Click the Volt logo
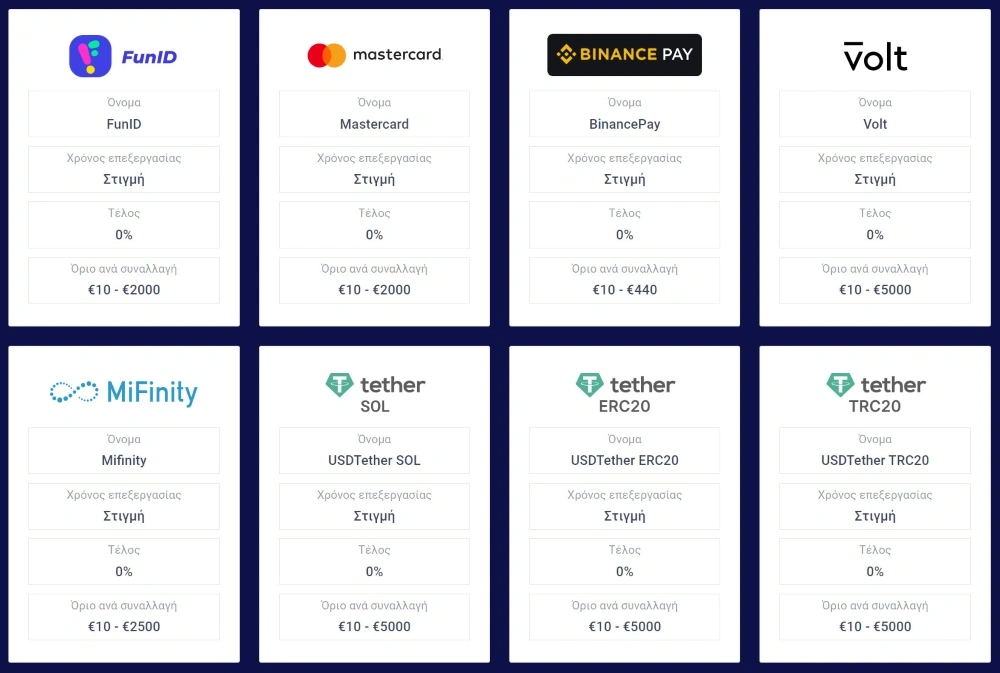Viewport: 1000px width, 673px height. click(x=875, y=56)
